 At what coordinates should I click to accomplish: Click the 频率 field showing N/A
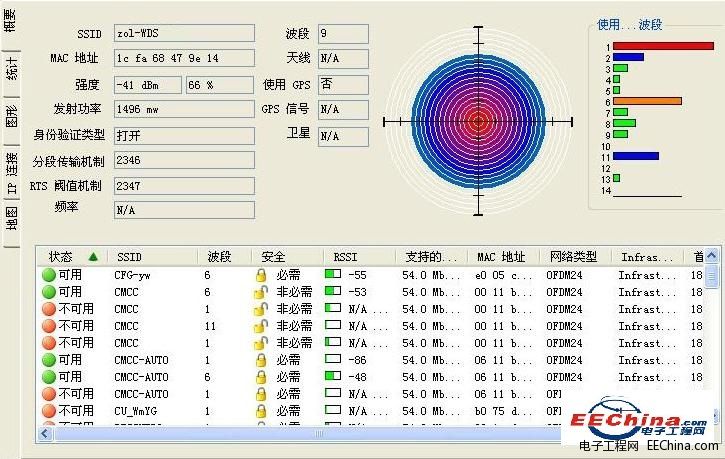184,210
